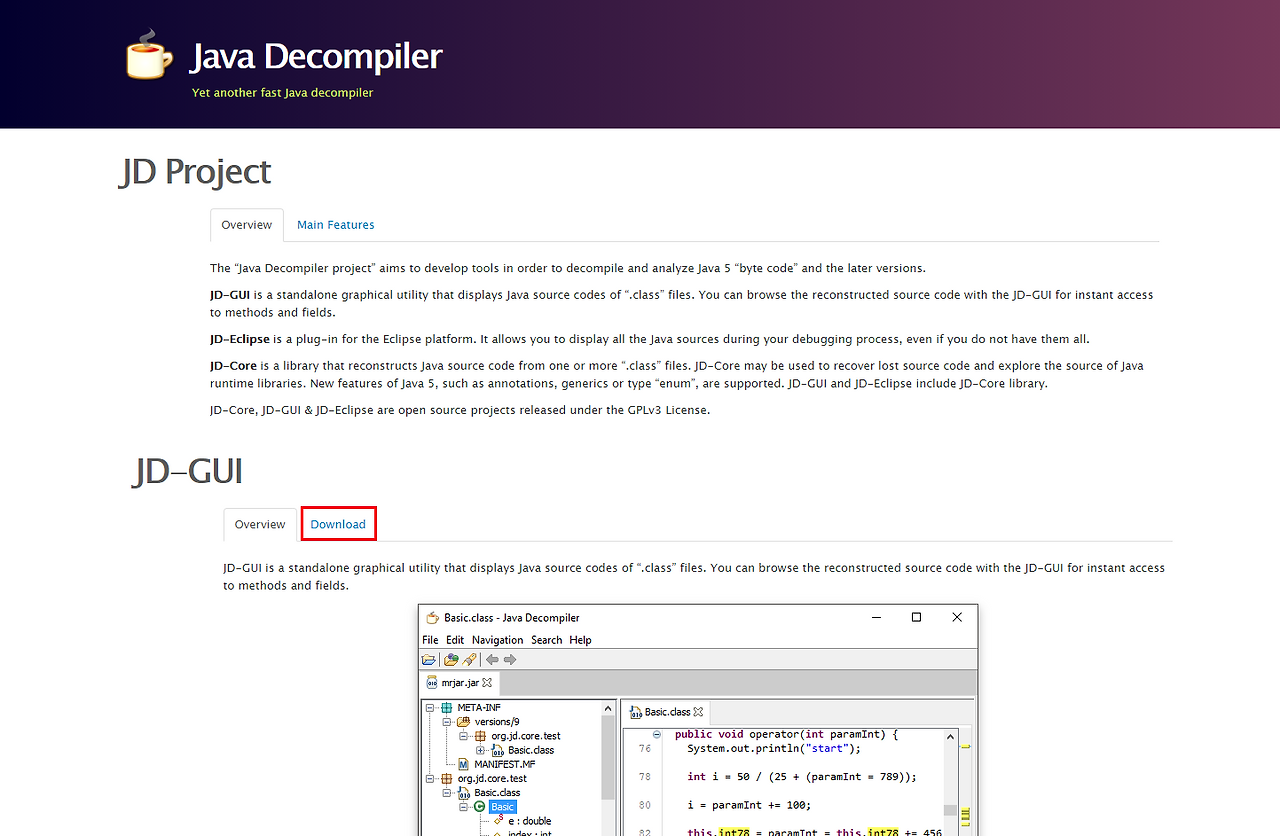Click the 'System.out.println("start");' code line
This screenshot has height=836, width=1280.
[774, 748]
